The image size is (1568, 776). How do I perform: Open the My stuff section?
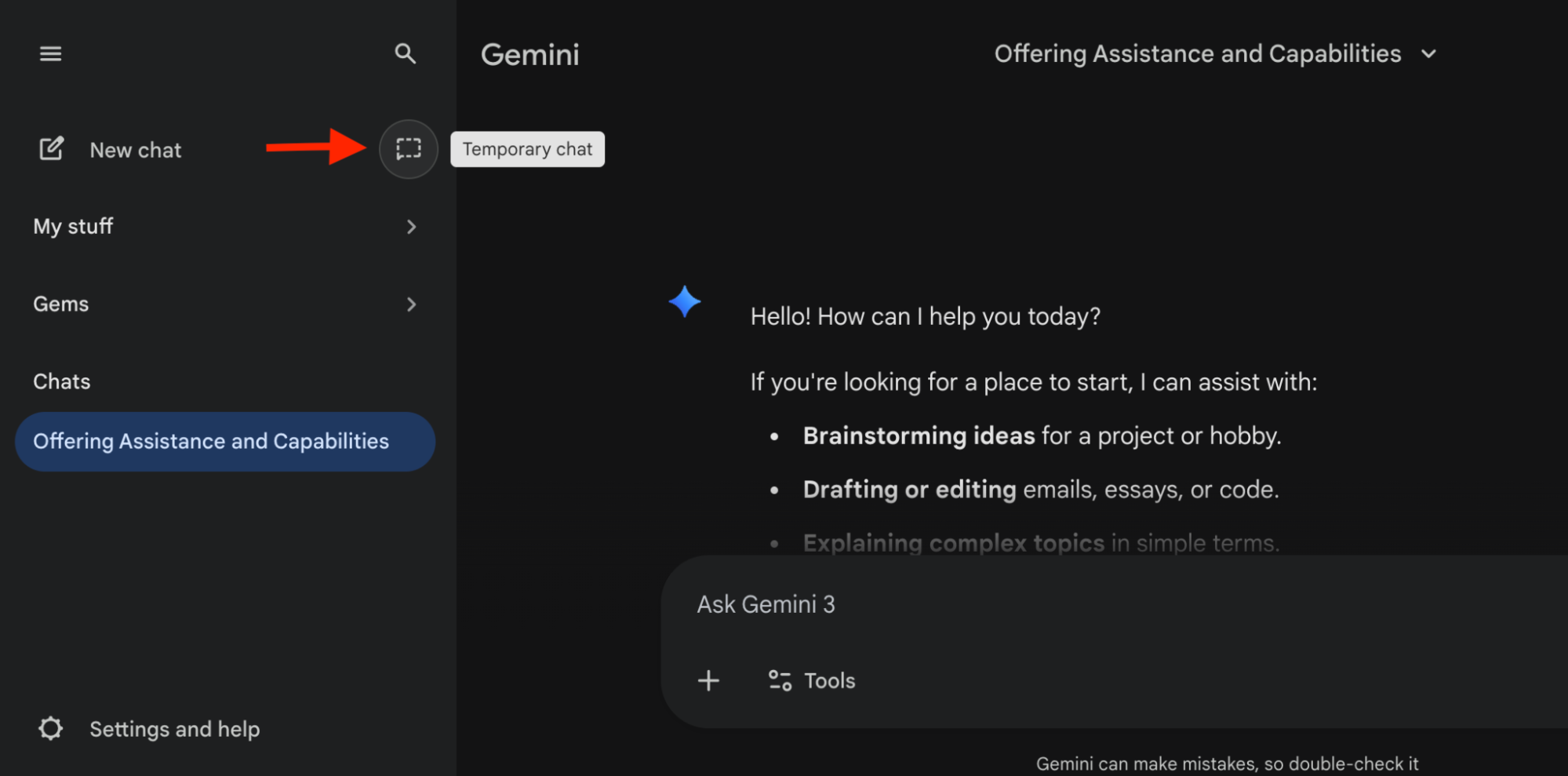click(x=225, y=227)
